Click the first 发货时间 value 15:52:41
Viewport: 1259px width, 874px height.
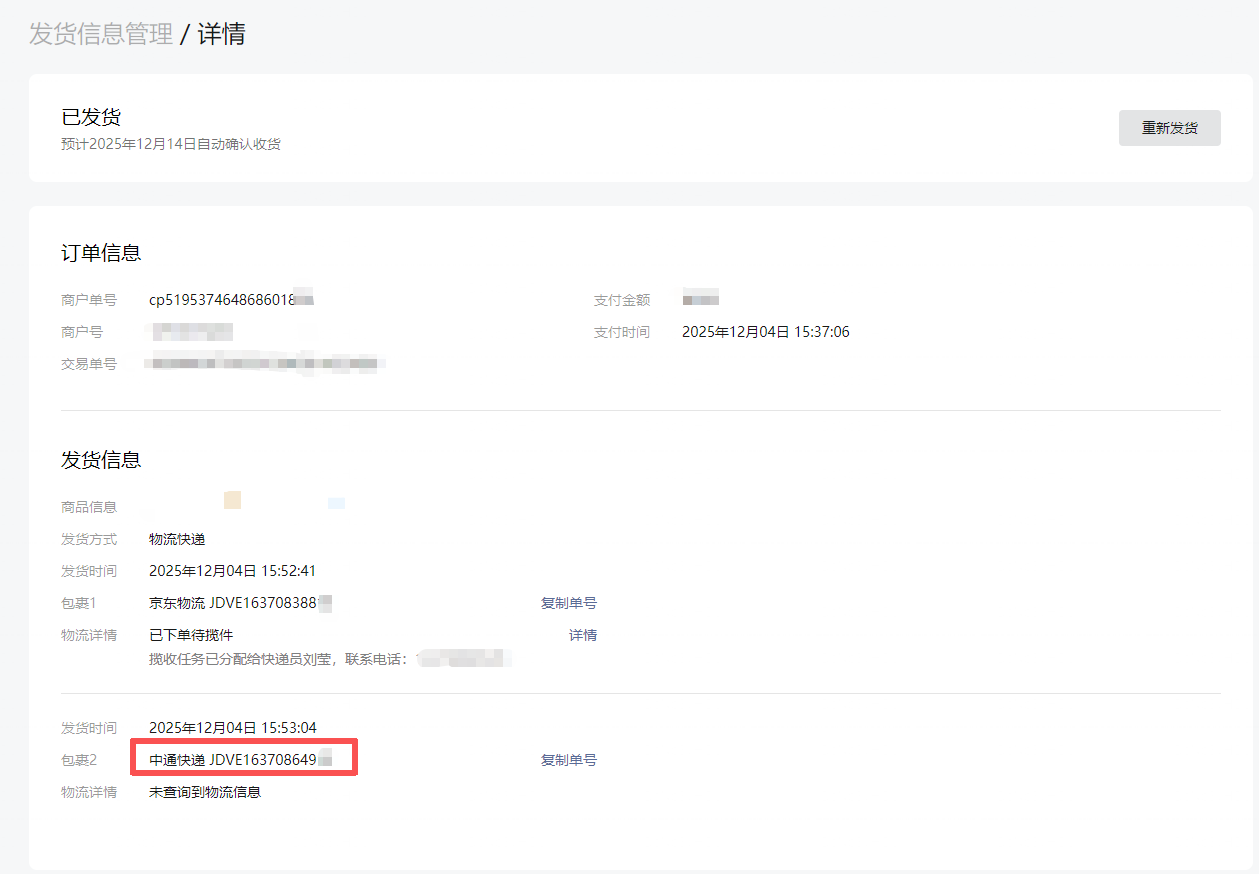(232, 571)
